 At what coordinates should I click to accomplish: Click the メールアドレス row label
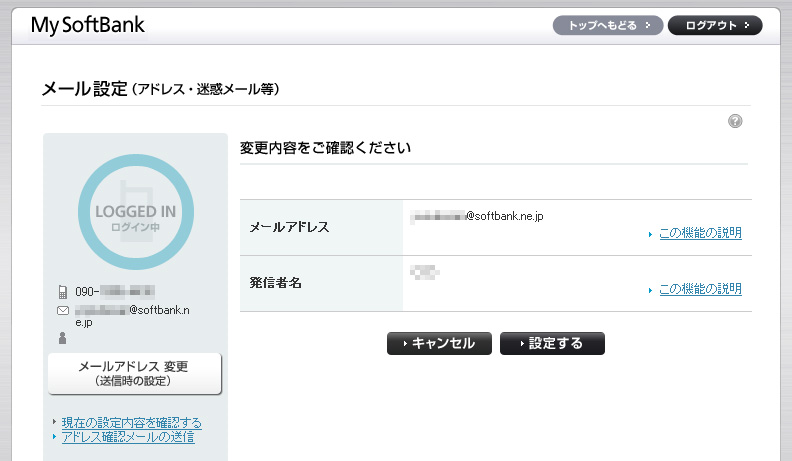(289, 227)
